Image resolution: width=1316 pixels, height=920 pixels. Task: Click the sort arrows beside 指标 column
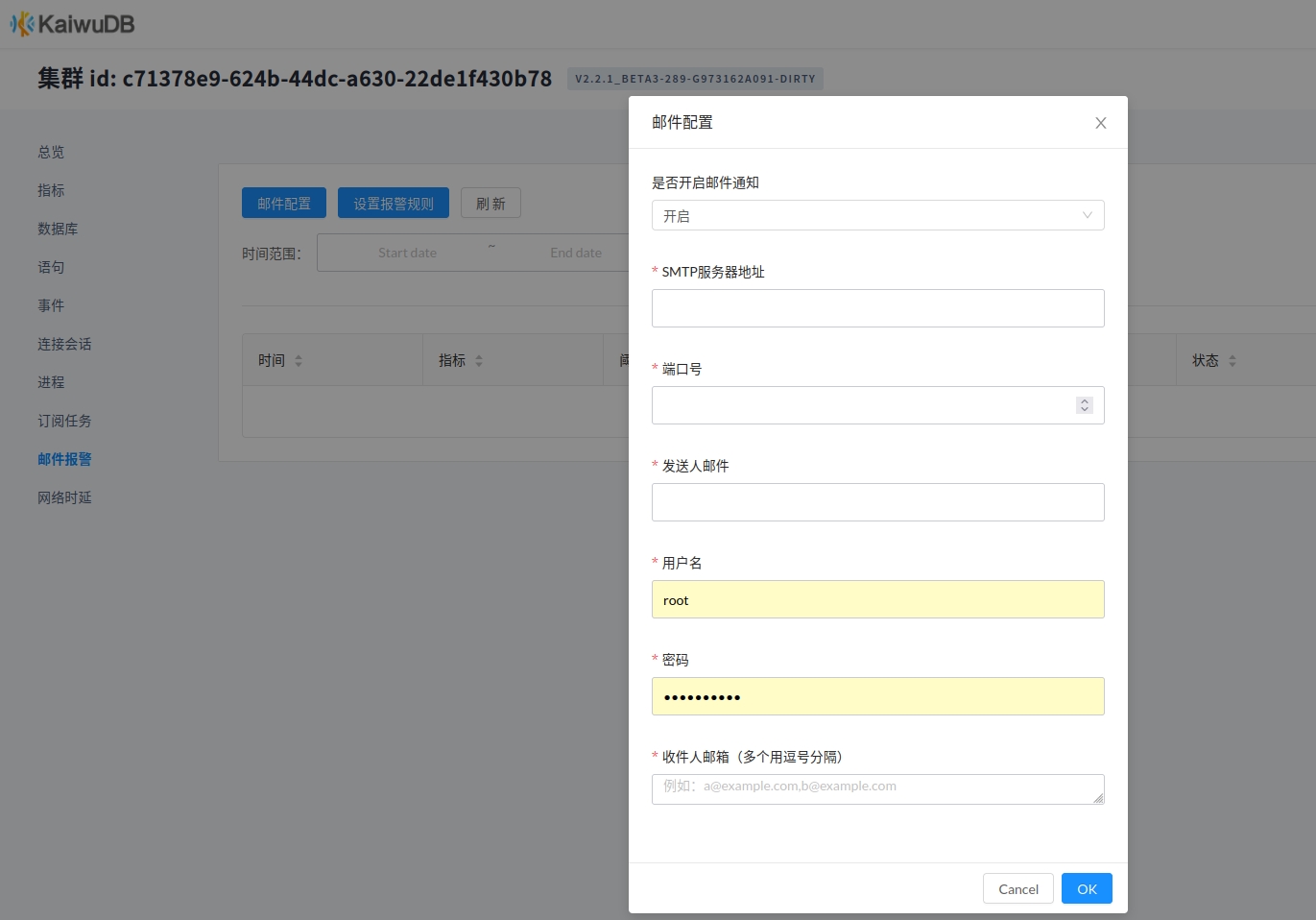point(479,359)
